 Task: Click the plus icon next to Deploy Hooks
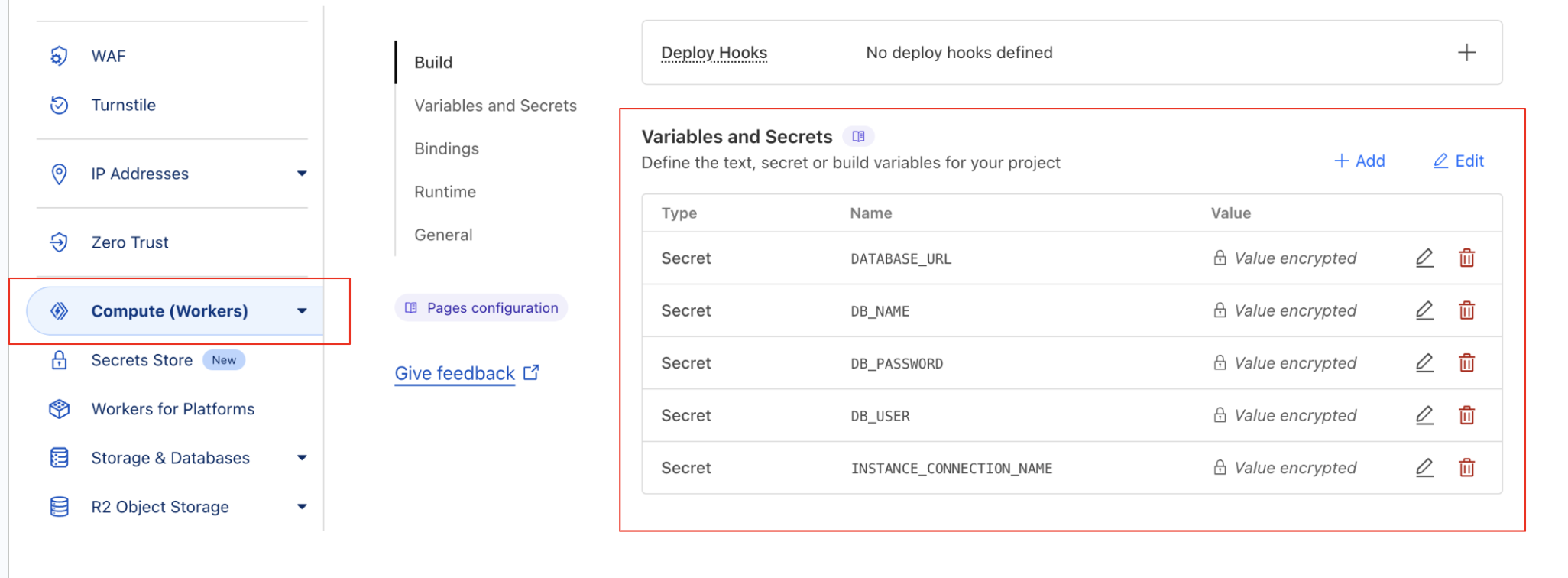click(1466, 52)
